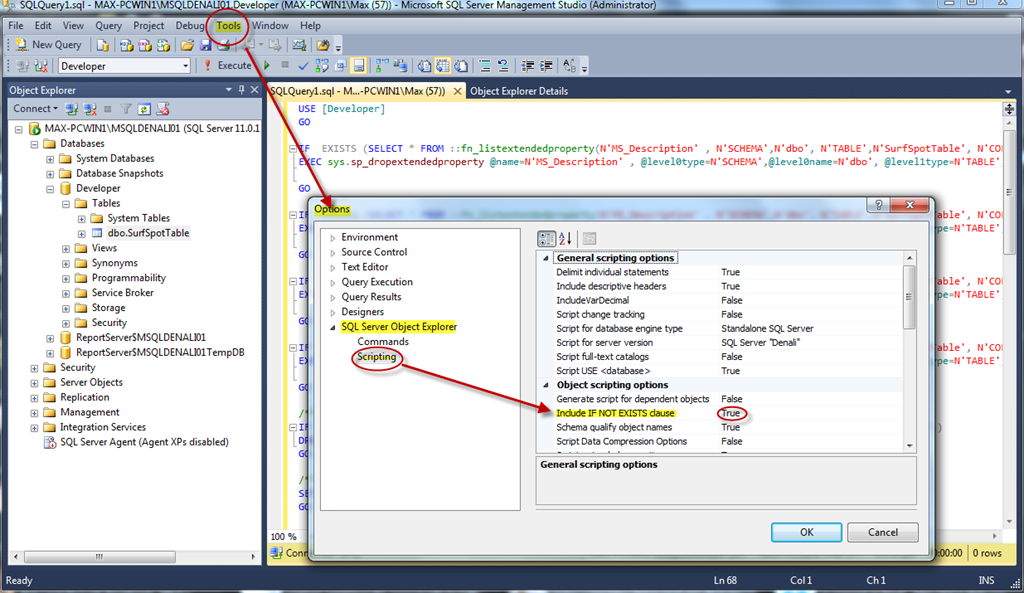The width and height of the screenshot is (1024, 593).
Task: Select the Results to File icon
Action: [461, 65]
